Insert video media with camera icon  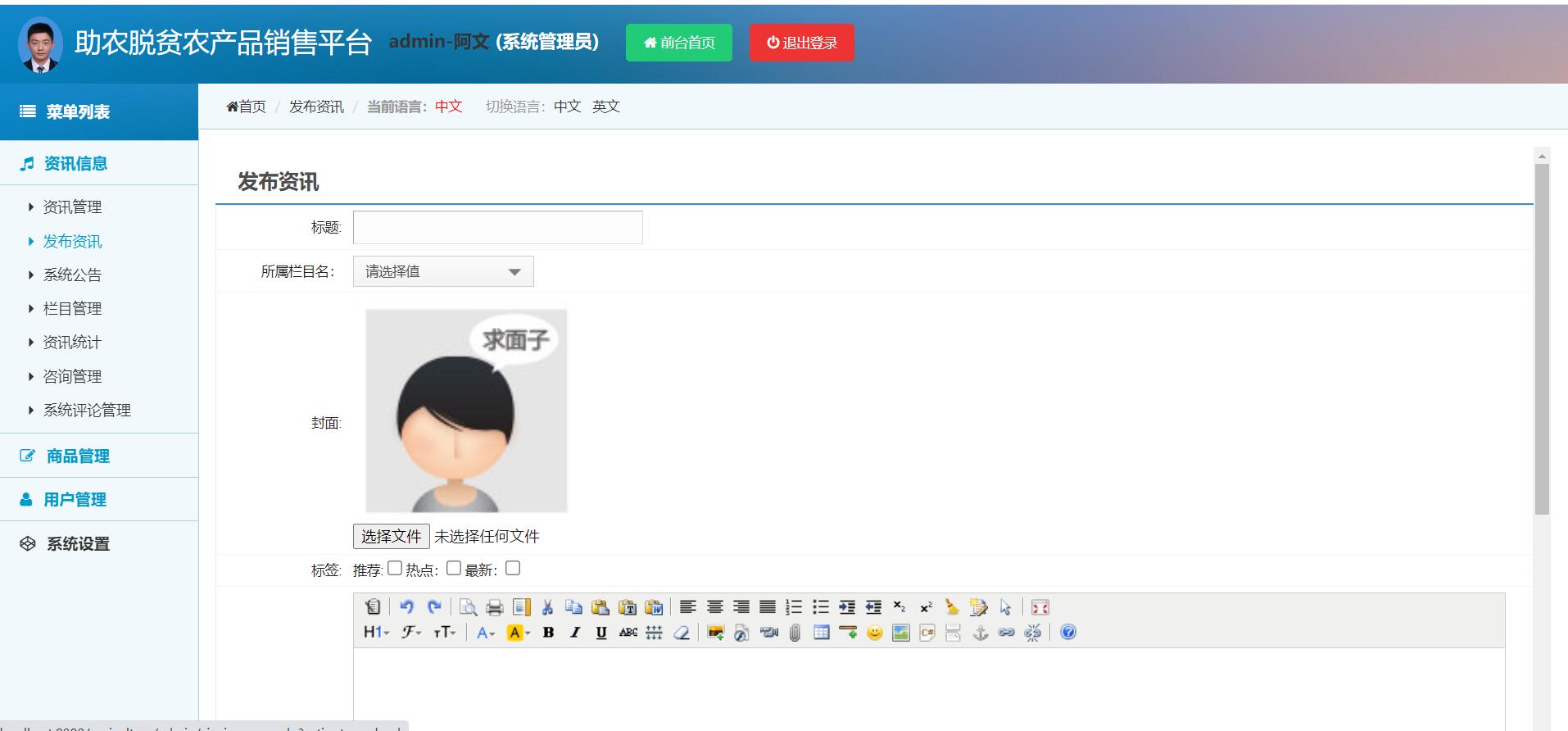[768, 633]
